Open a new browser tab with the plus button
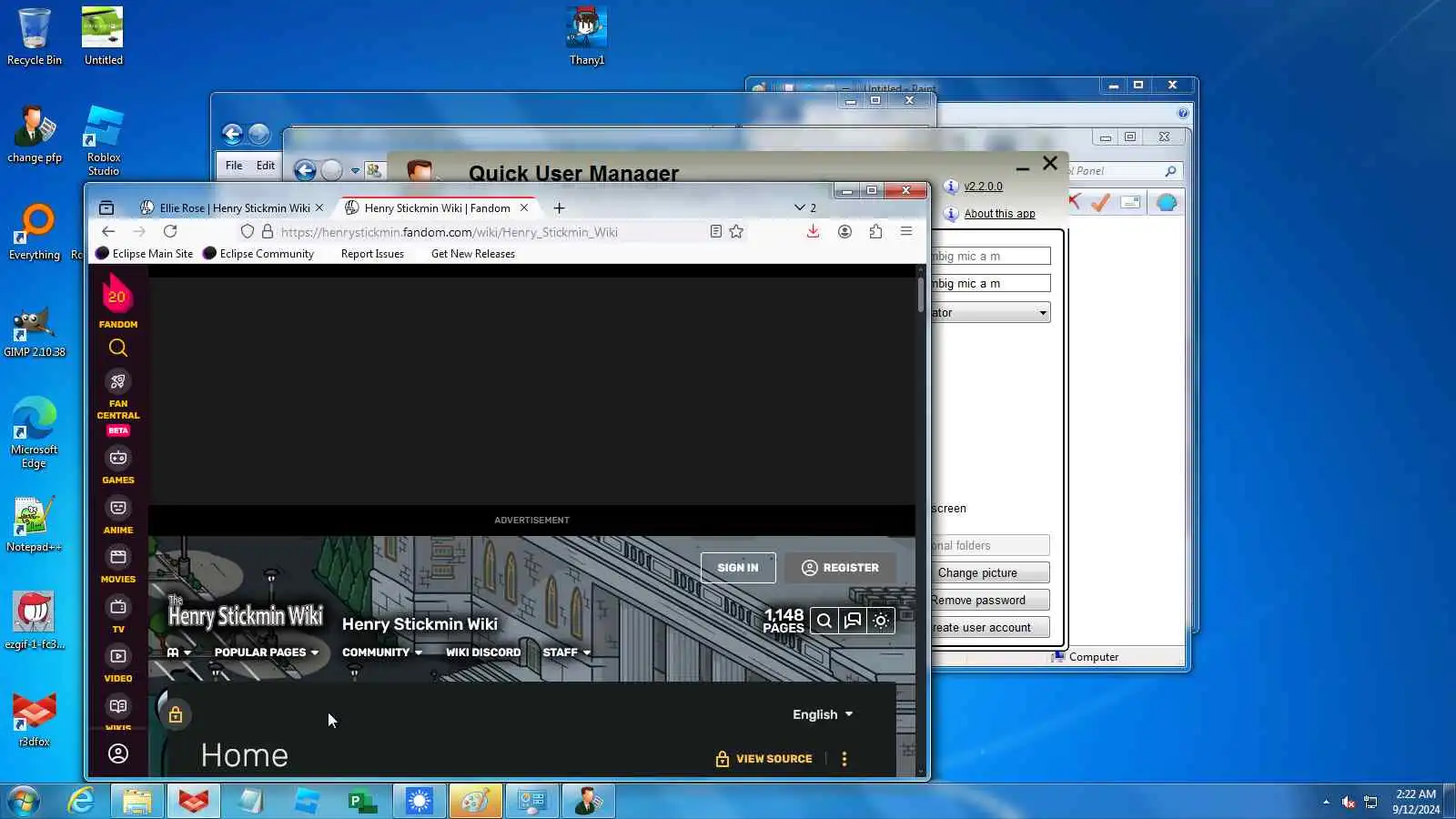This screenshot has height=819, width=1456. point(559,208)
